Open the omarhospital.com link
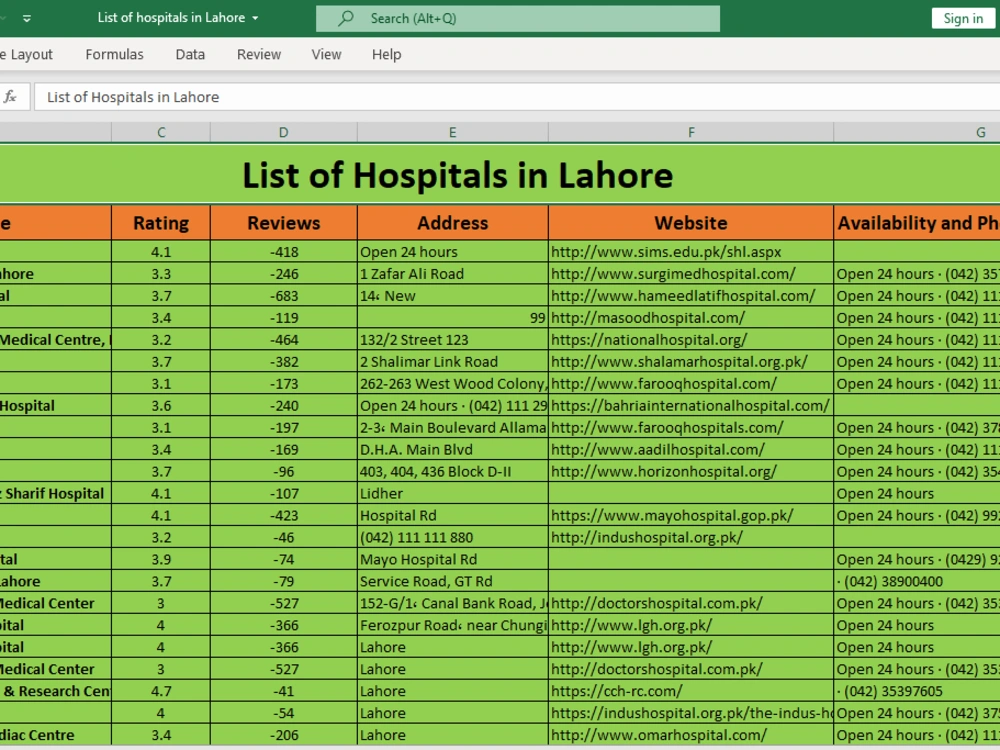1000x750 pixels. tap(659, 735)
